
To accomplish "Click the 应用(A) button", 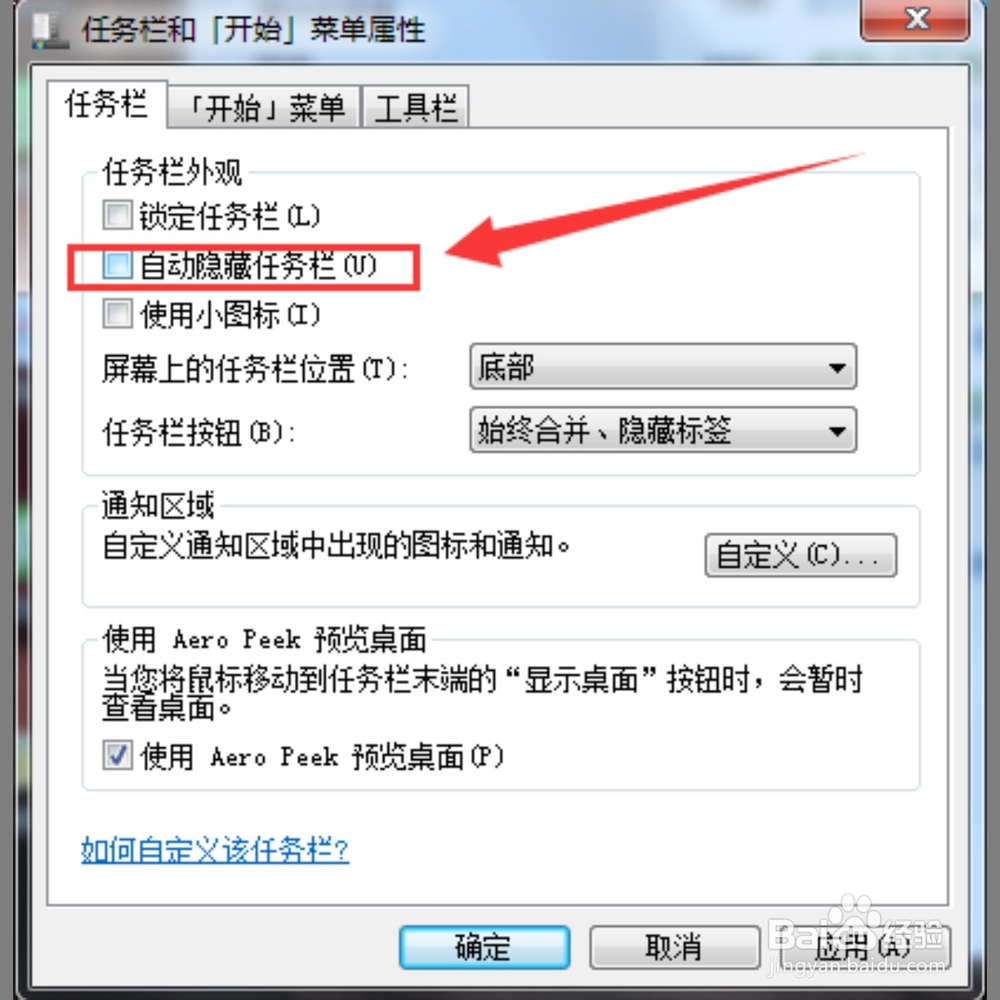I will (x=865, y=947).
